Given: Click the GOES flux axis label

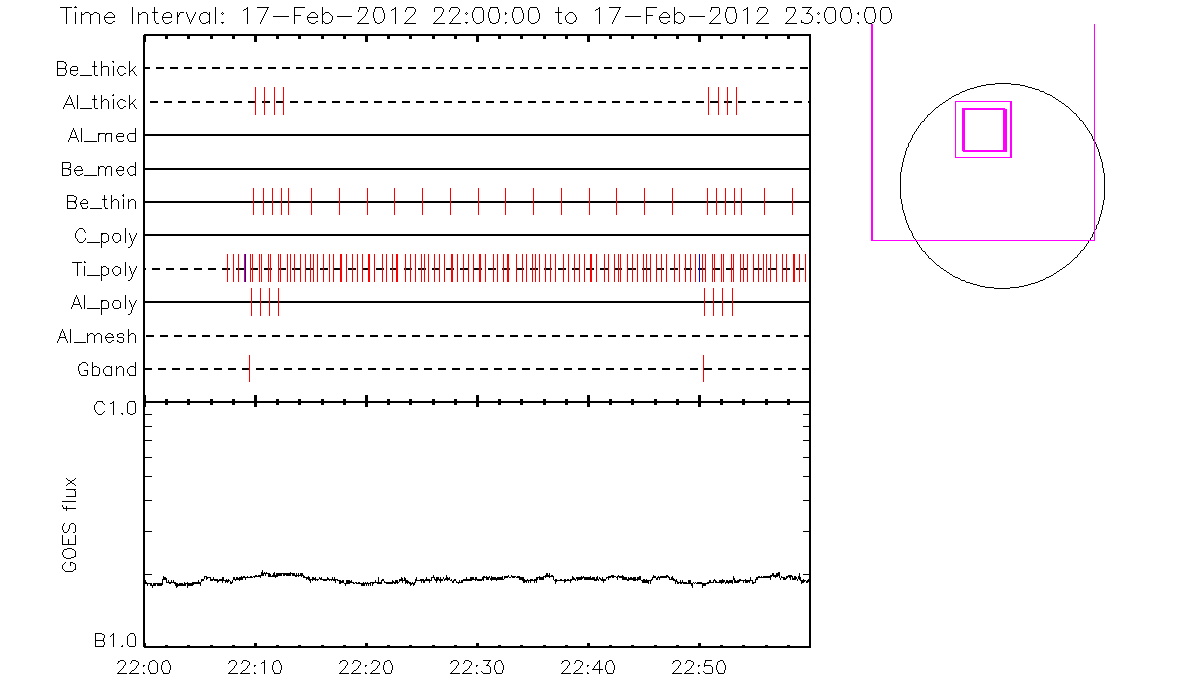Looking at the screenshot, I should (70, 525).
